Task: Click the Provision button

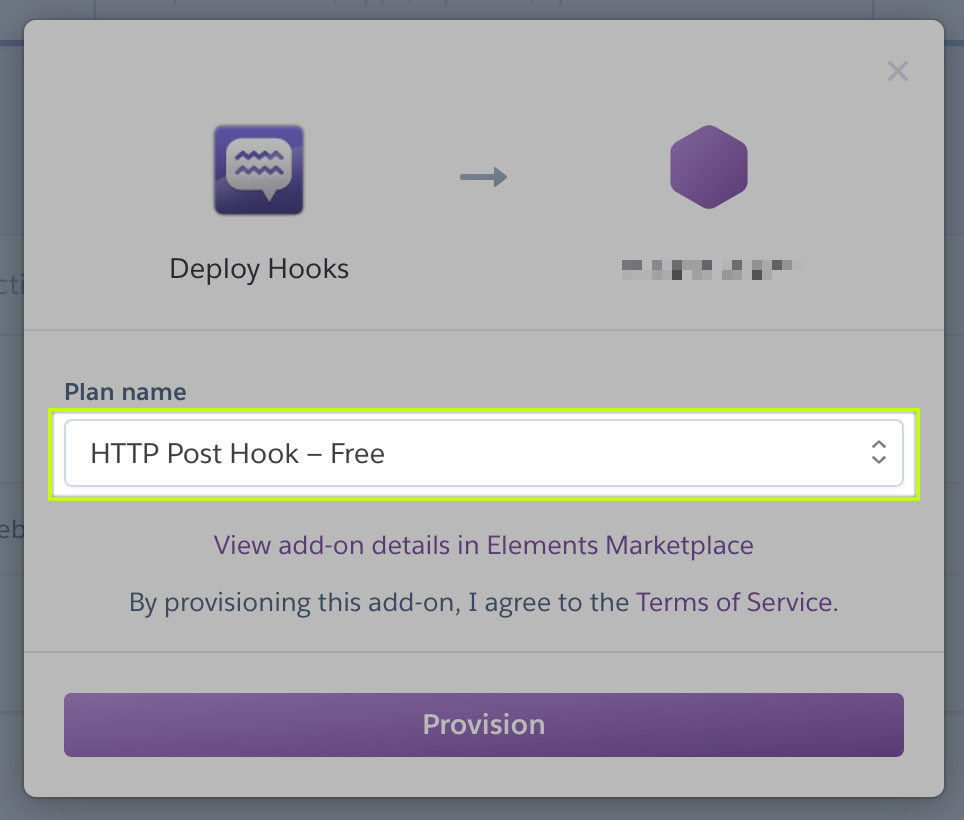Action: 484,725
